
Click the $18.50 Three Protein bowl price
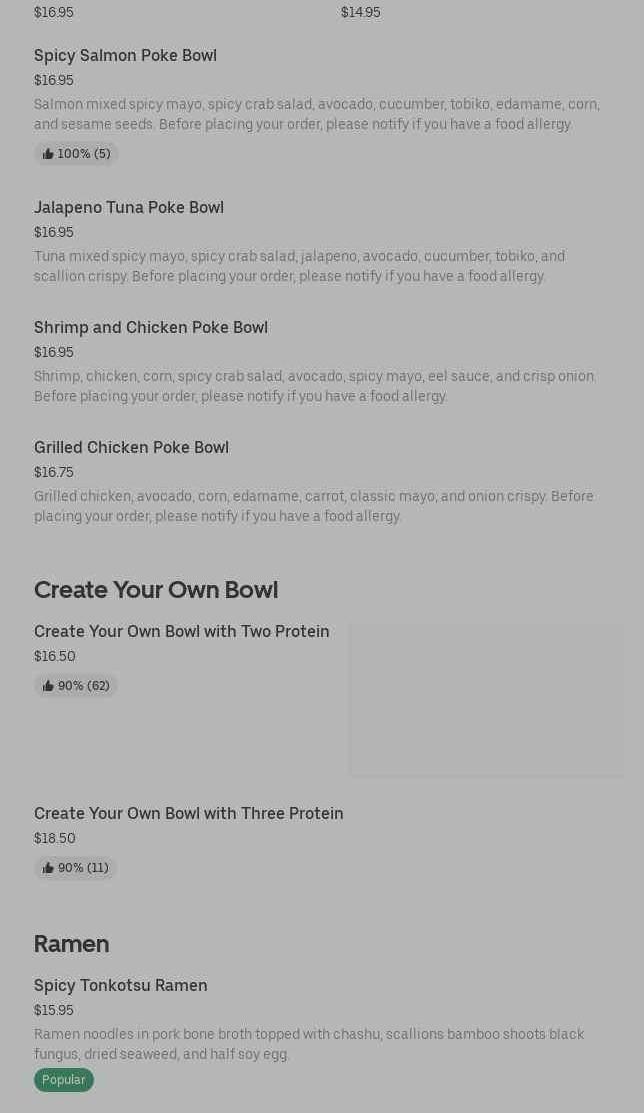[x=55, y=838]
